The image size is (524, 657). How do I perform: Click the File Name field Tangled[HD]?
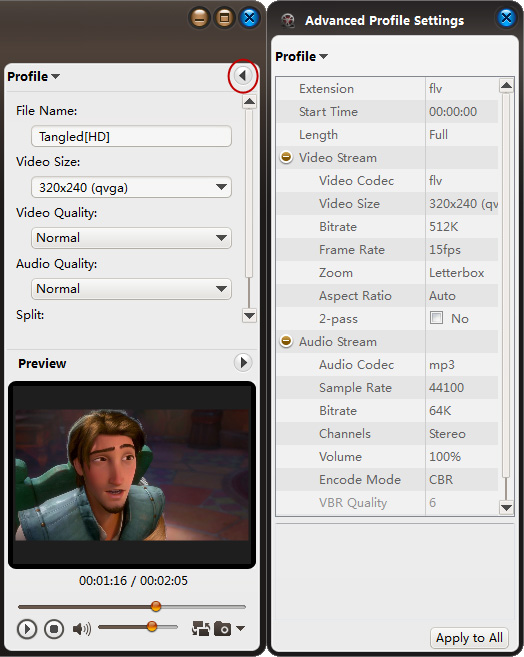pyautogui.click(x=131, y=136)
